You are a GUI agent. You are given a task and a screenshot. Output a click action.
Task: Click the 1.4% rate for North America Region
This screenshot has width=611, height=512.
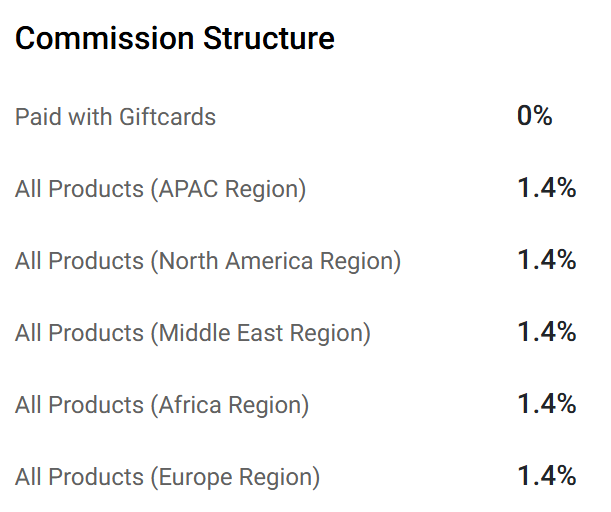[546, 260]
